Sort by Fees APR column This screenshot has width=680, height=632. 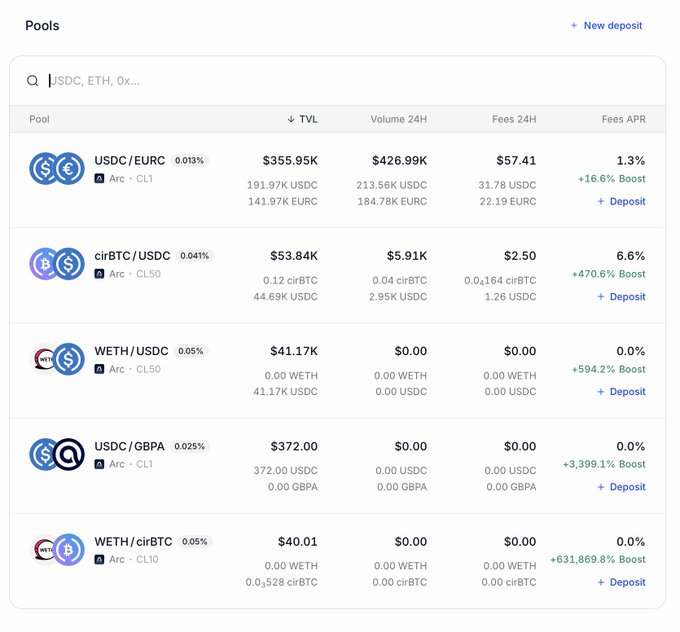click(623, 119)
